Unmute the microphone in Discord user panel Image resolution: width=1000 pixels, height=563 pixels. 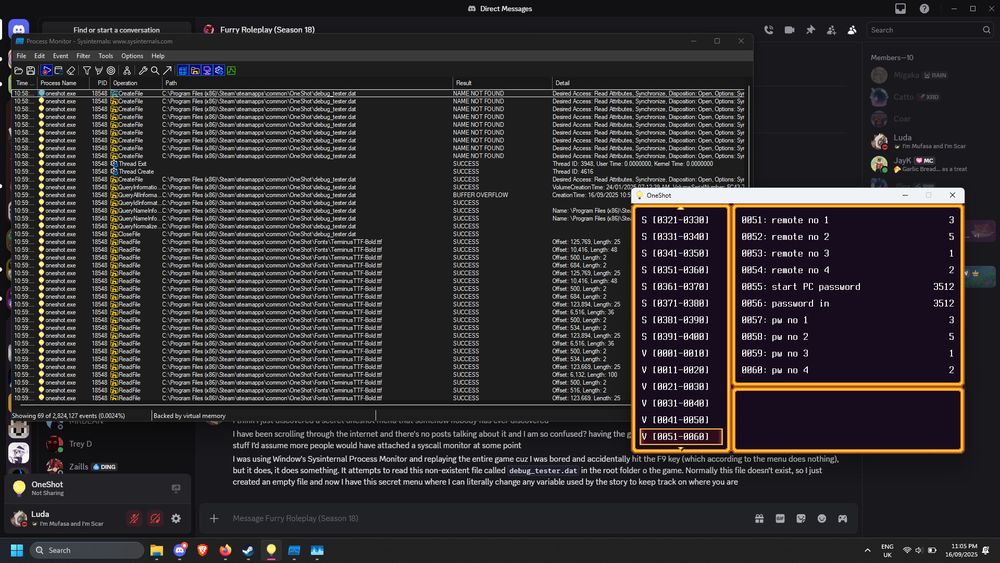click(133, 518)
